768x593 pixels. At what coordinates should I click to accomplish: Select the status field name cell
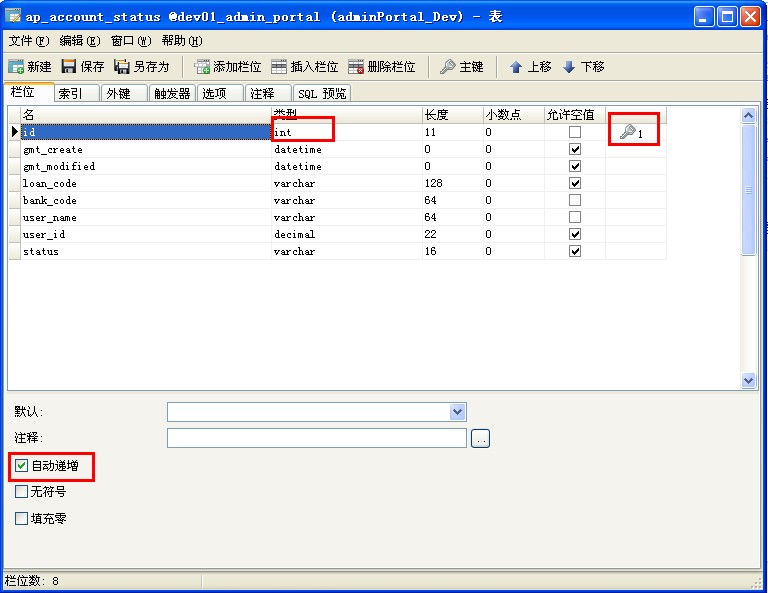(x=146, y=251)
